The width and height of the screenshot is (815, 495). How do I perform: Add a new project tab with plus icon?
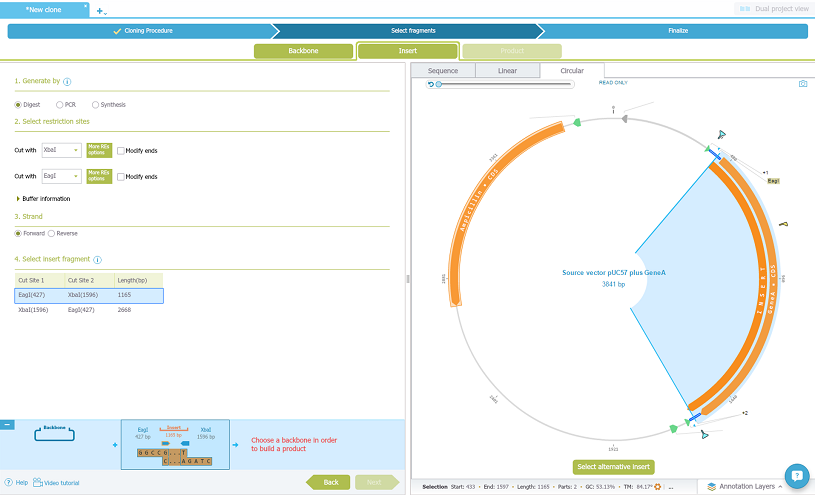click(x=99, y=10)
